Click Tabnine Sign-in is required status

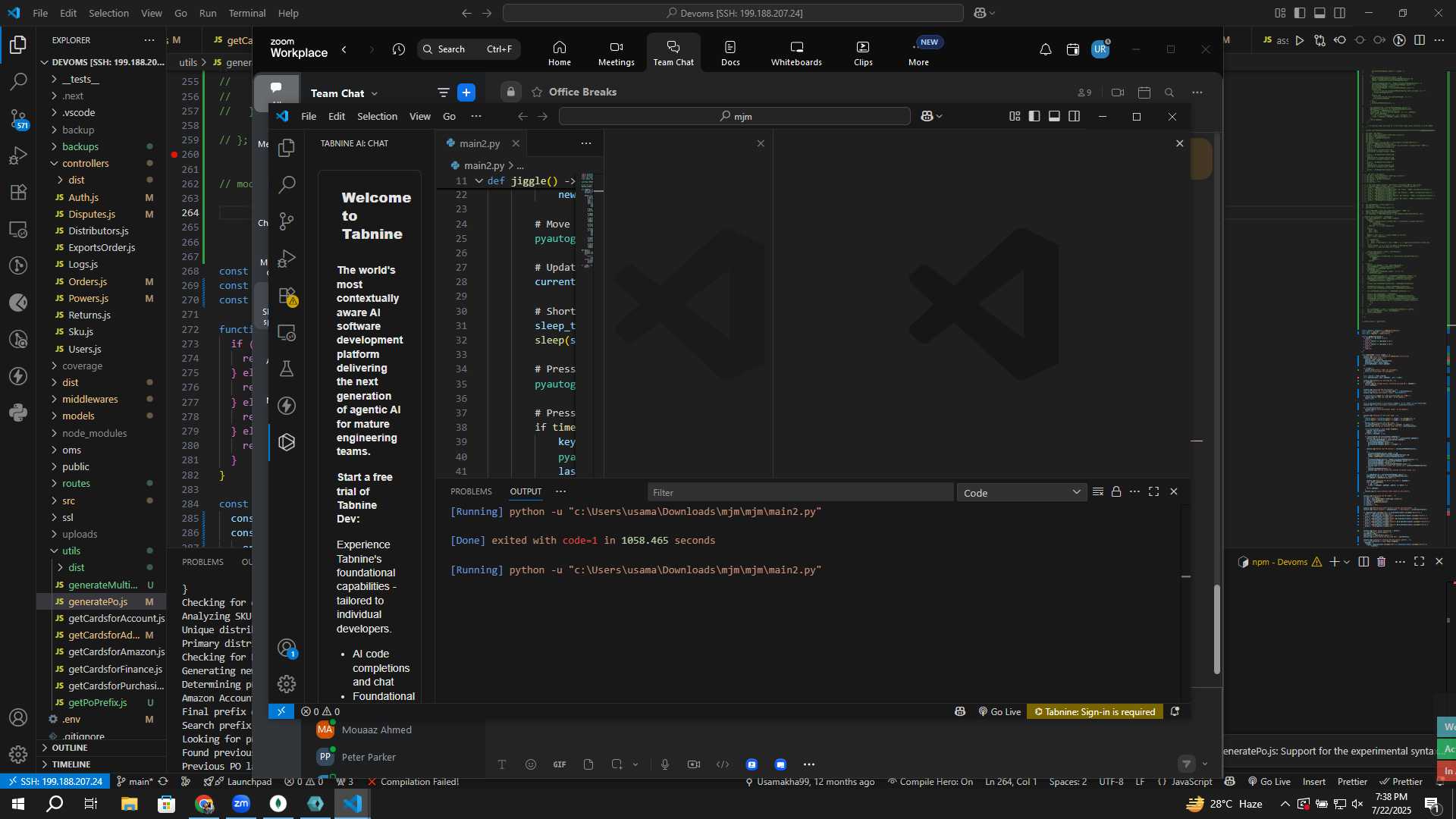[1095, 712]
